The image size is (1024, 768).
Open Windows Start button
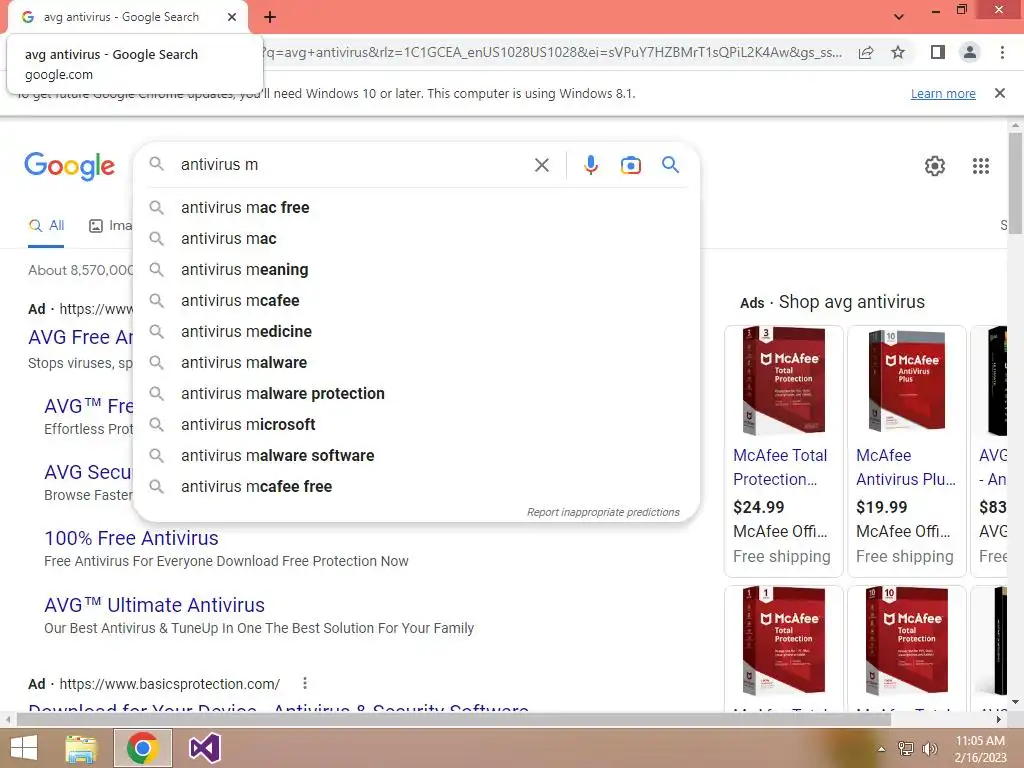[24, 748]
